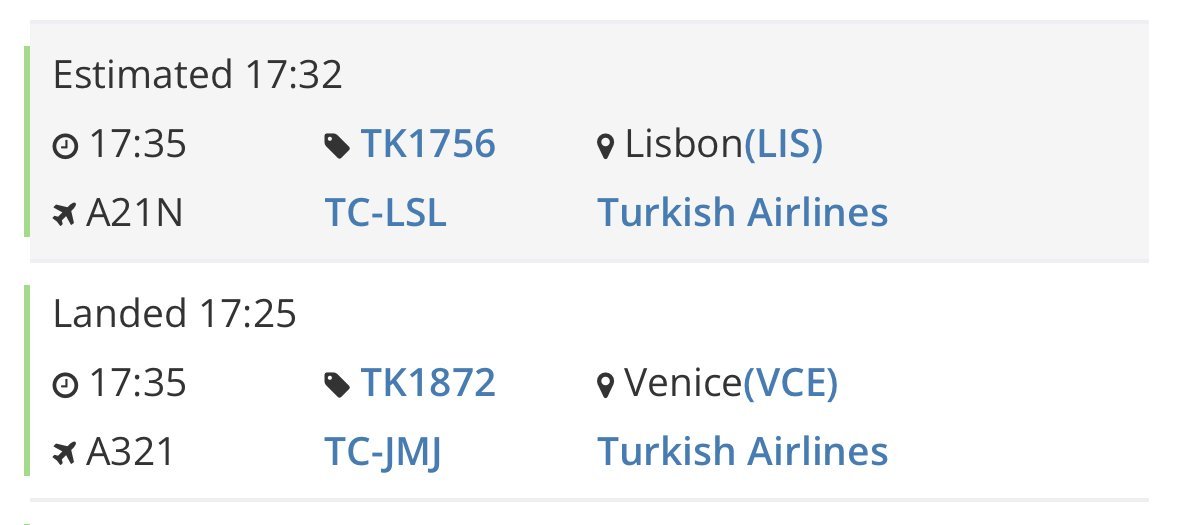Select the Estimated 17:32 status text
The width and height of the screenshot is (1179, 525).
(197, 76)
